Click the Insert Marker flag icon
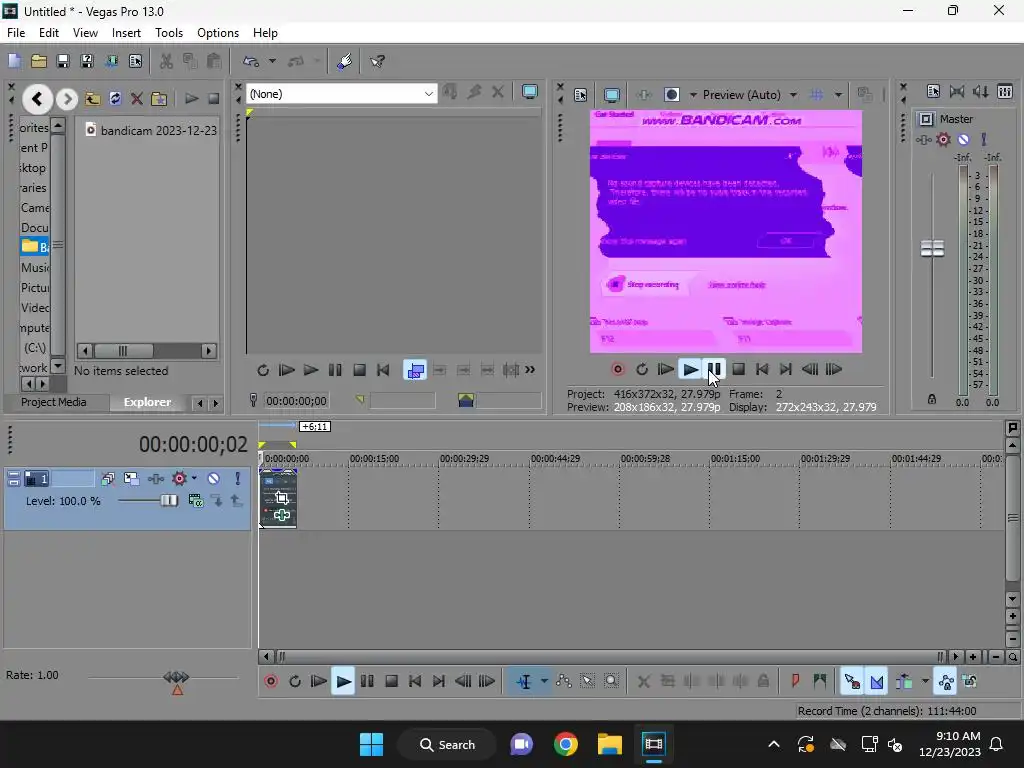 coord(795,681)
